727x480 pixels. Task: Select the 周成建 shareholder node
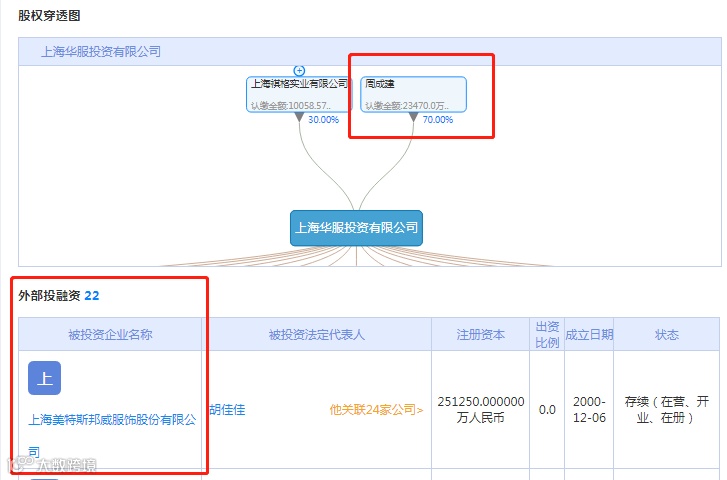click(x=414, y=94)
